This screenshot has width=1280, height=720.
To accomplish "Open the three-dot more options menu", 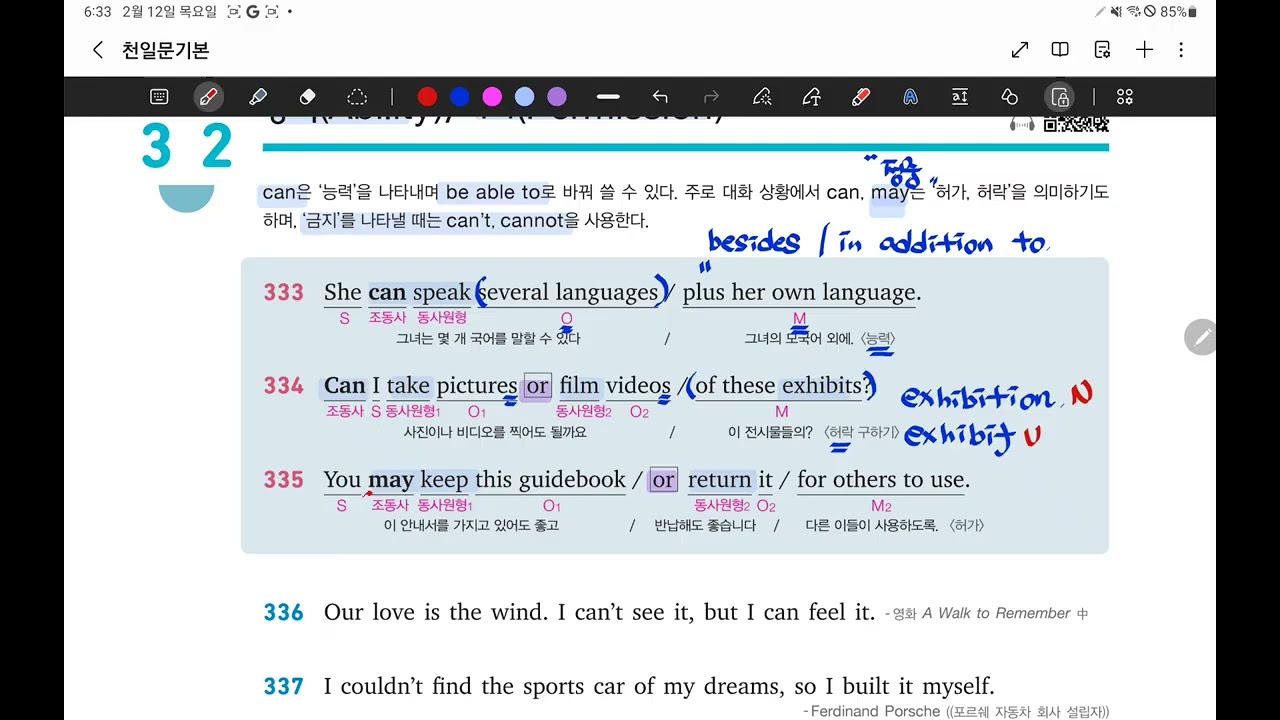I will [x=1181, y=50].
